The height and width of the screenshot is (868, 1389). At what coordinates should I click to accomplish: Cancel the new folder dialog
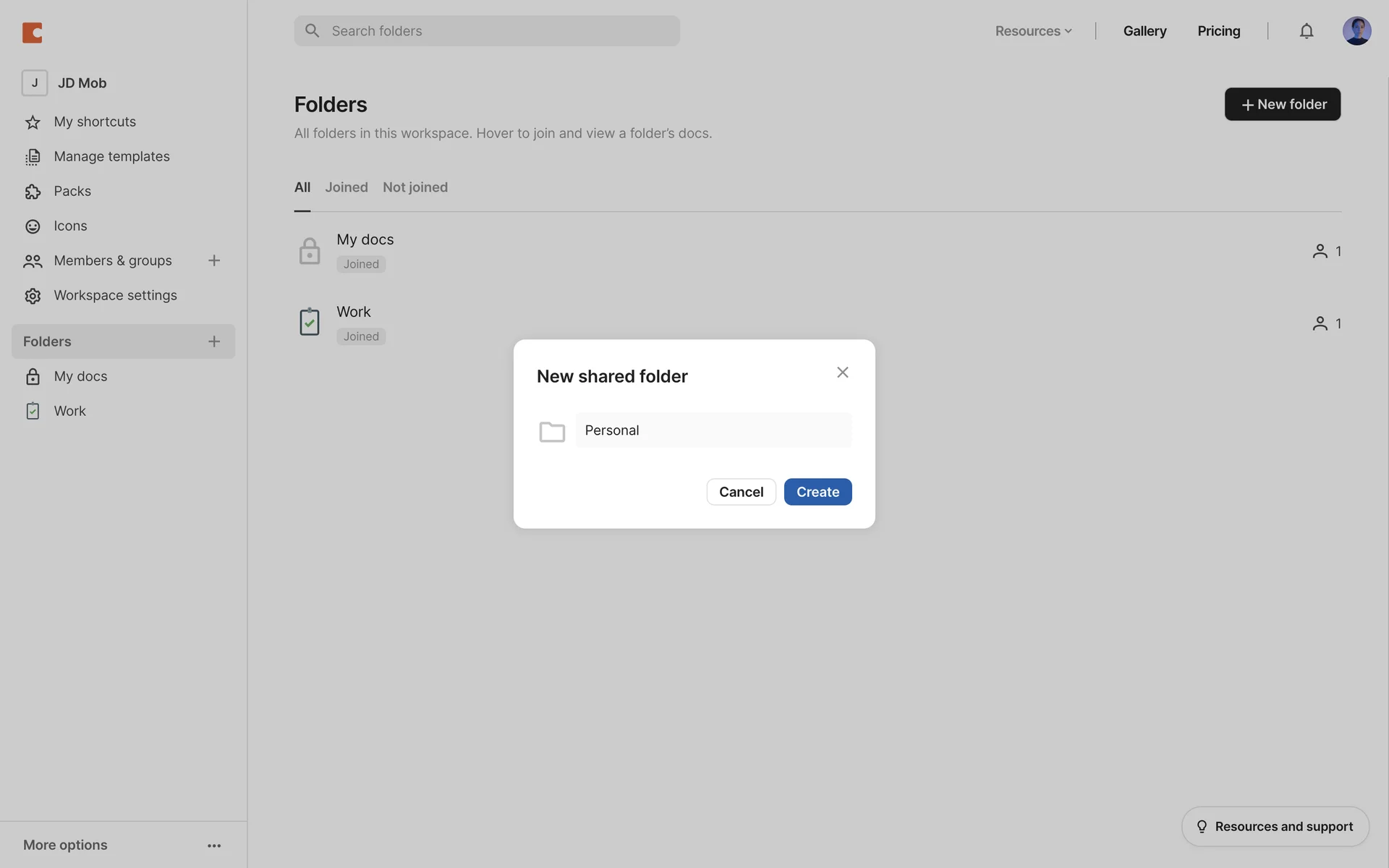point(741,492)
